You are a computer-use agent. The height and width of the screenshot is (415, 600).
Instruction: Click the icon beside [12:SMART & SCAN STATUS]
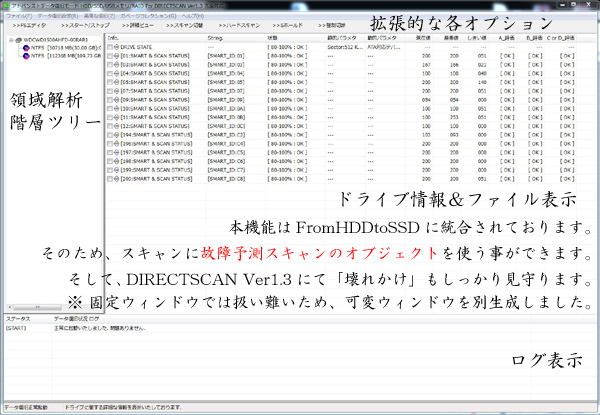coord(116,126)
